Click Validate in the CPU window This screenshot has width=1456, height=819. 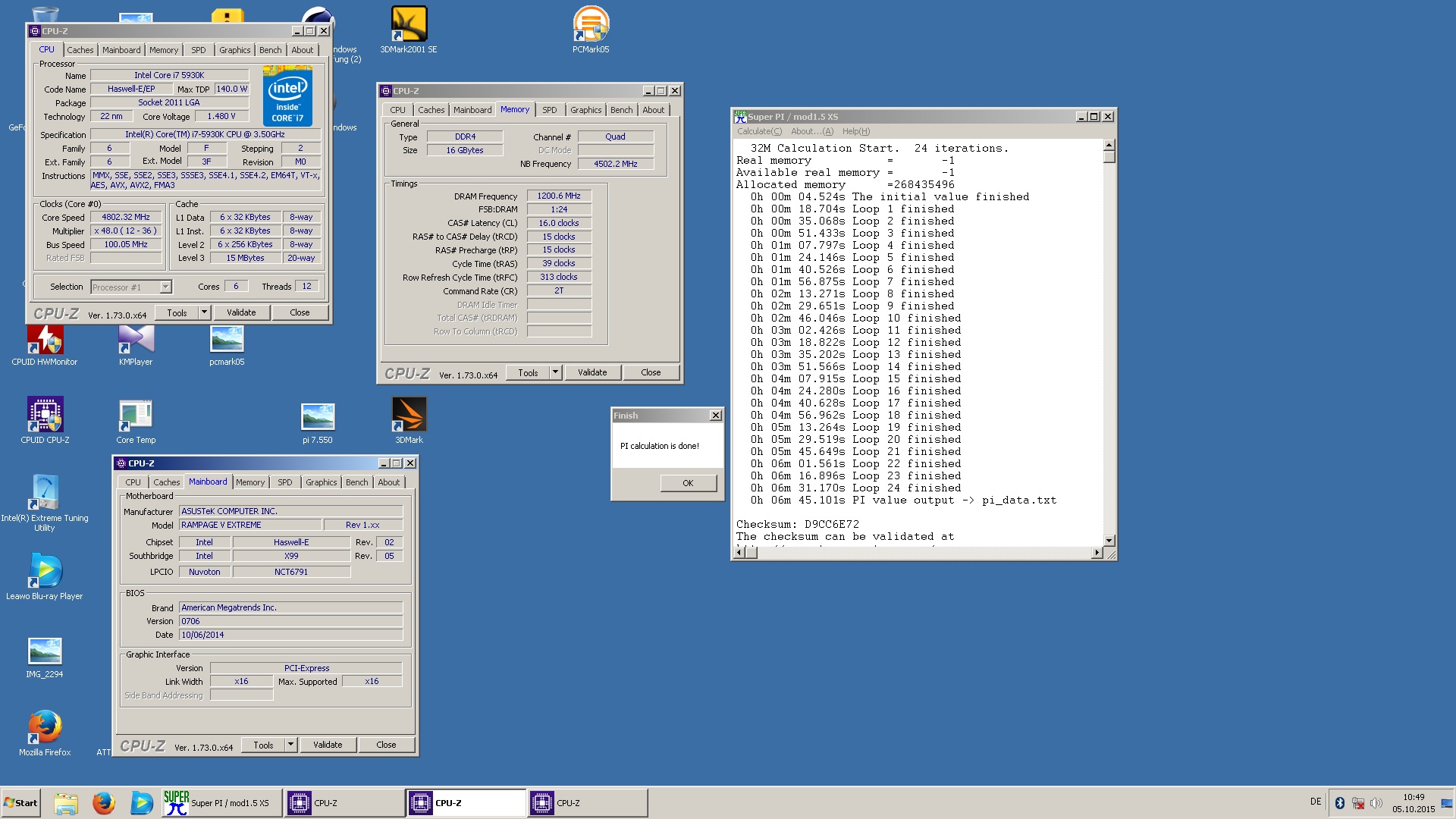coord(241,312)
